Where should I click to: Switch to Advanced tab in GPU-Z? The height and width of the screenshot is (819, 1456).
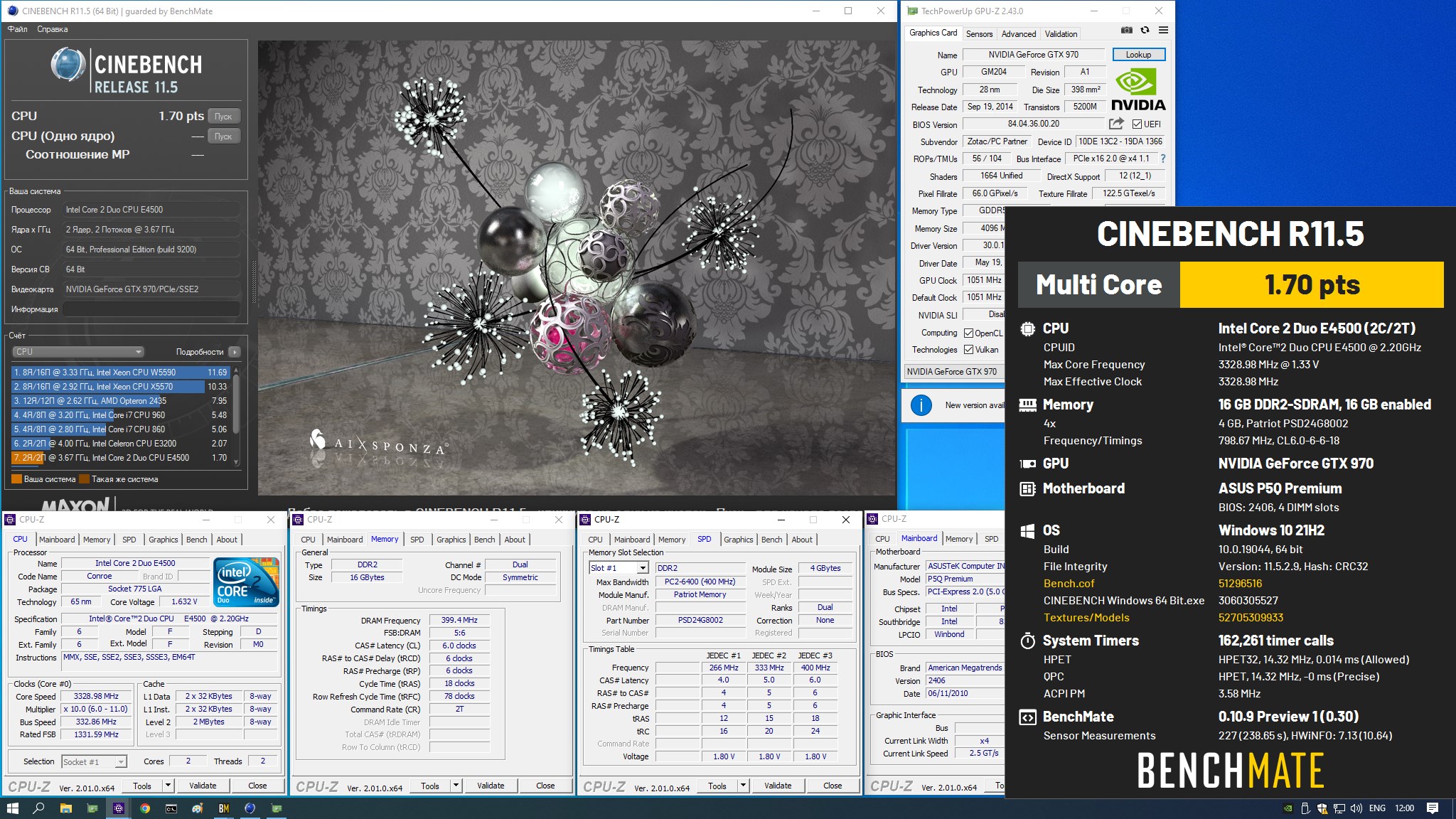[1018, 33]
